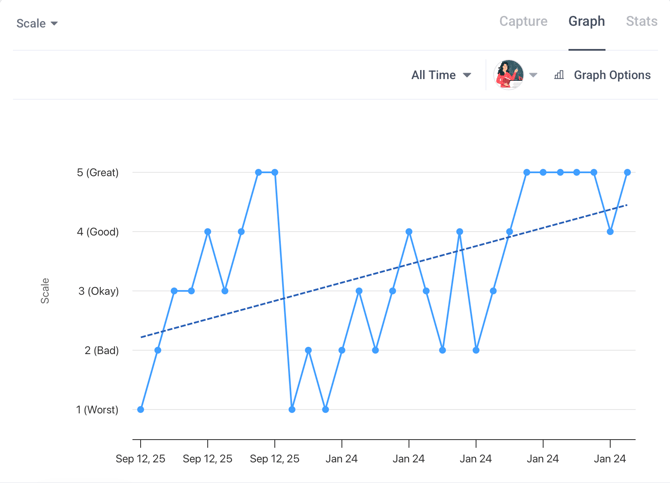The height and width of the screenshot is (483, 670).
Task: Select the Graph tab
Action: (x=586, y=21)
